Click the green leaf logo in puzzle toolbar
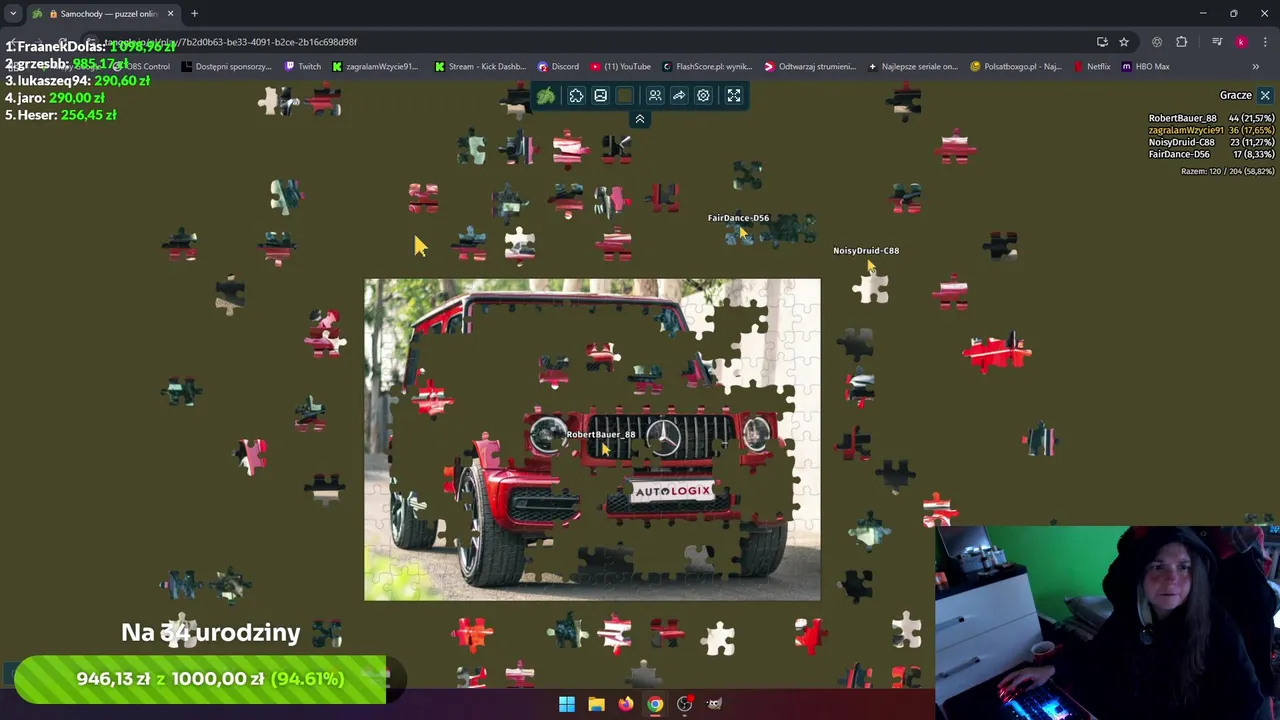This screenshot has width=1280, height=720. coord(546,96)
